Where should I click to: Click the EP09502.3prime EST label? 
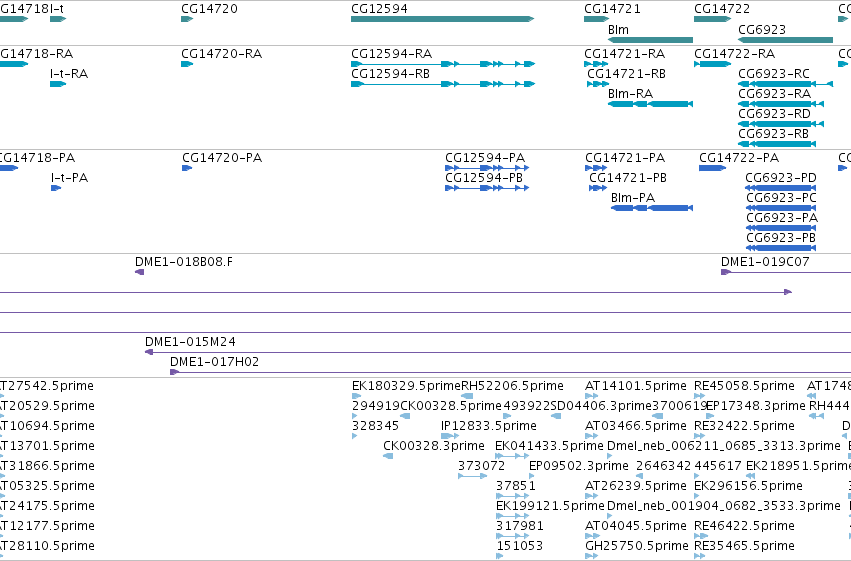click(579, 466)
